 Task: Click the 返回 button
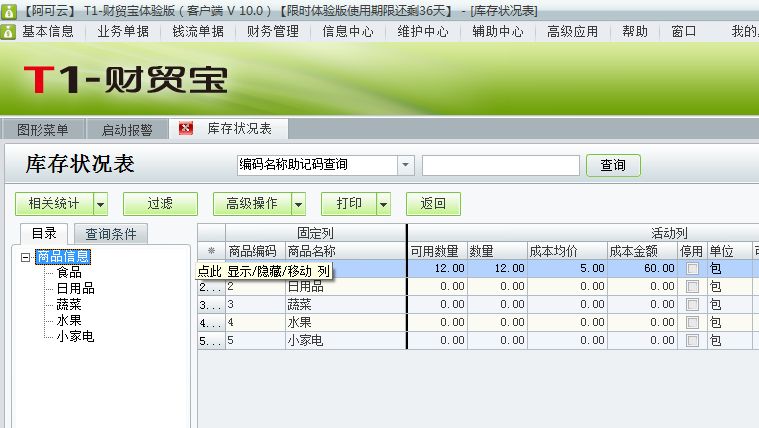click(433, 204)
